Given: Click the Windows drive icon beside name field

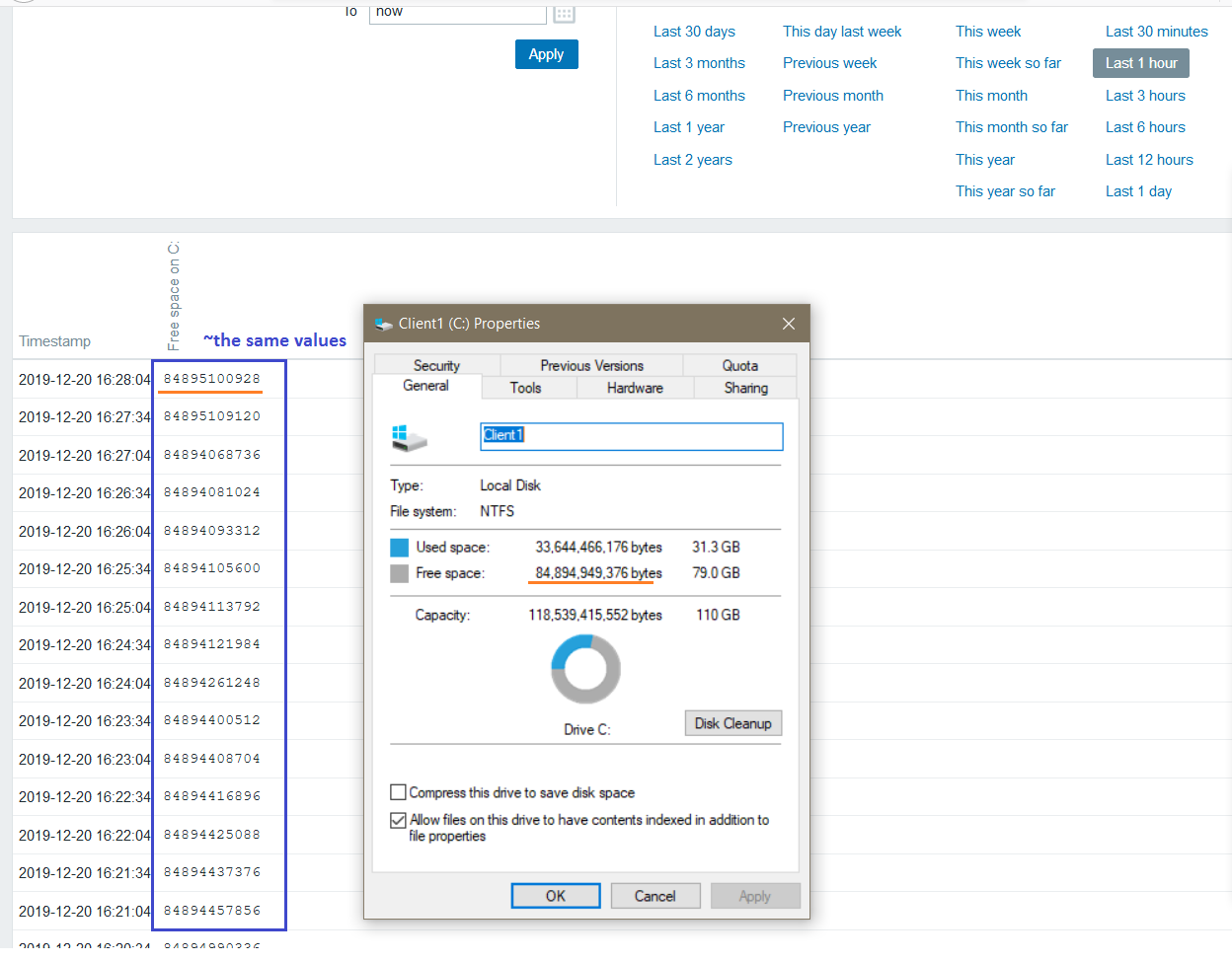Looking at the screenshot, I should tap(409, 437).
